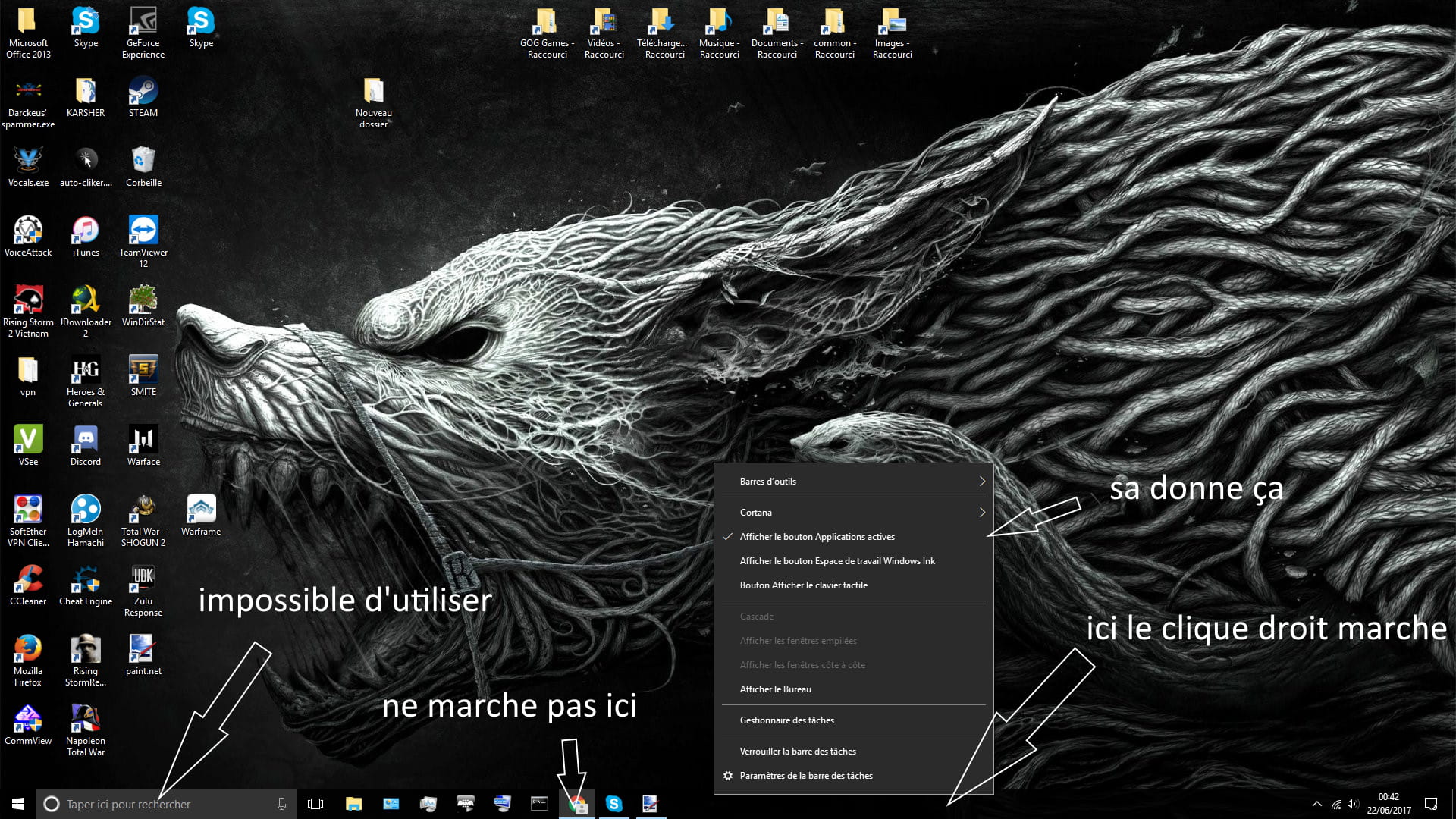The height and width of the screenshot is (819, 1456).
Task: Switch to Skype in the taskbar
Action: pos(614,804)
